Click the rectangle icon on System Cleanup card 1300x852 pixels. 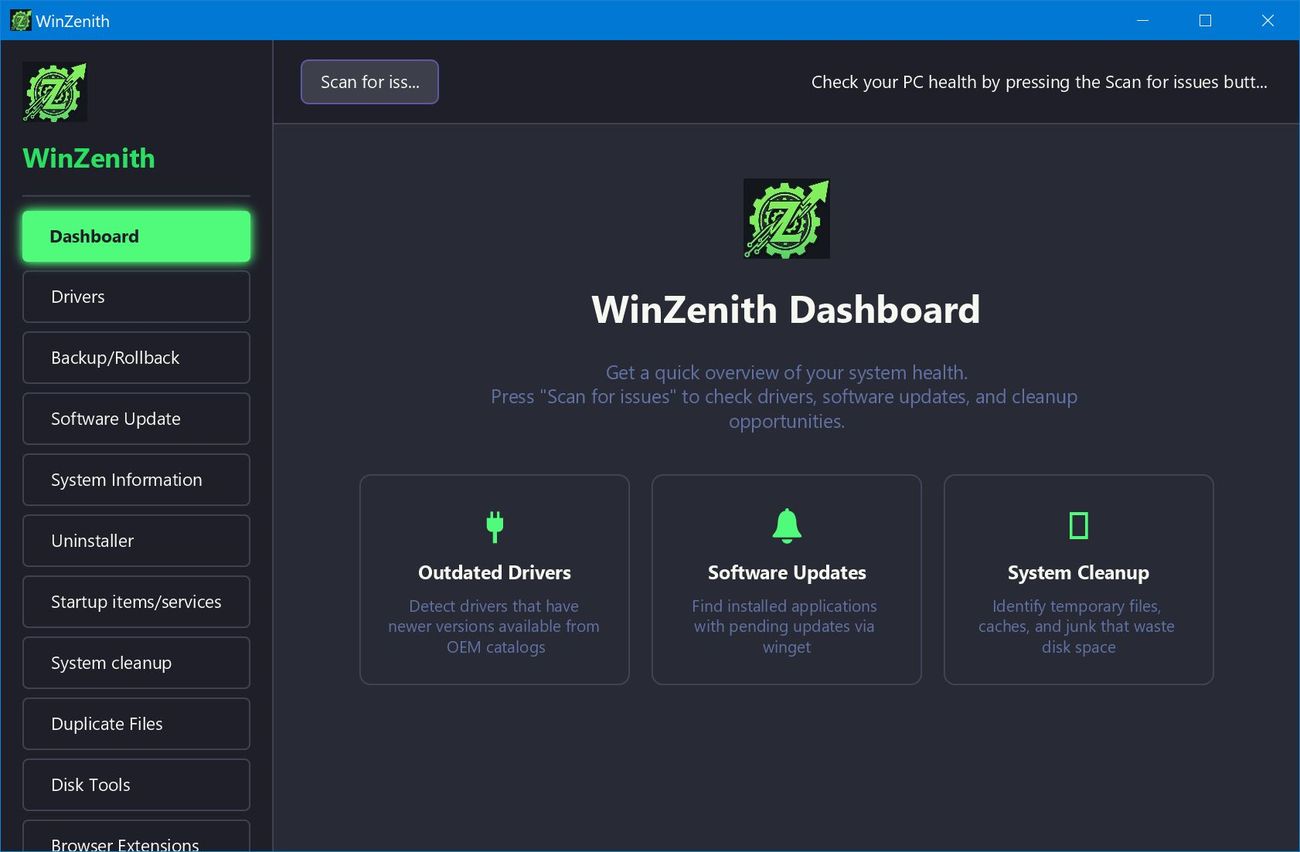click(x=1078, y=525)
